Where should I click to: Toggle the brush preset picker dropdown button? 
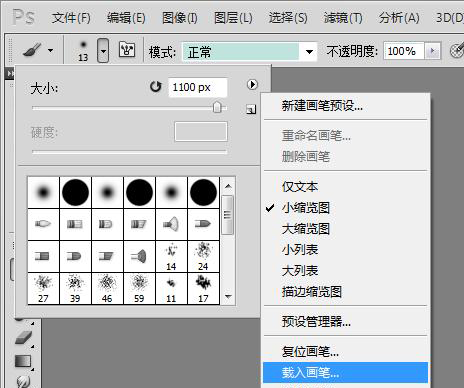pos(103,51)
